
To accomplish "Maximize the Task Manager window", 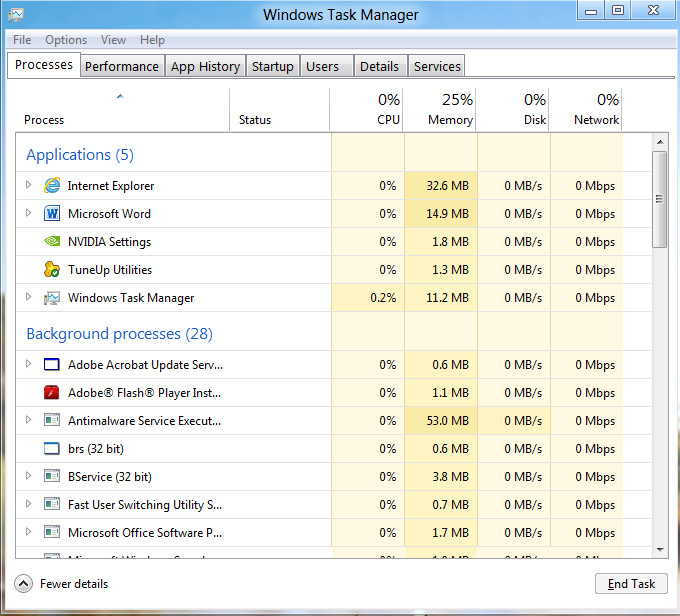I will point(618,10).
